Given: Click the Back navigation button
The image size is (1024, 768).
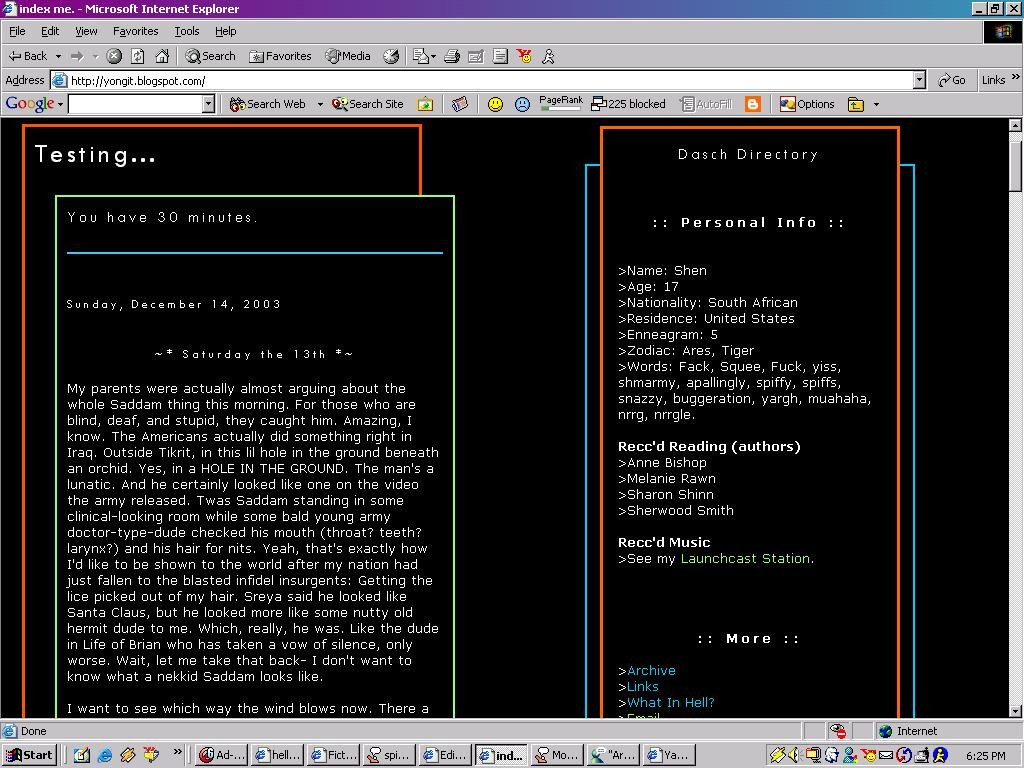Looking at the screenshot, I should pyautogui.click(x=27, y=56).
